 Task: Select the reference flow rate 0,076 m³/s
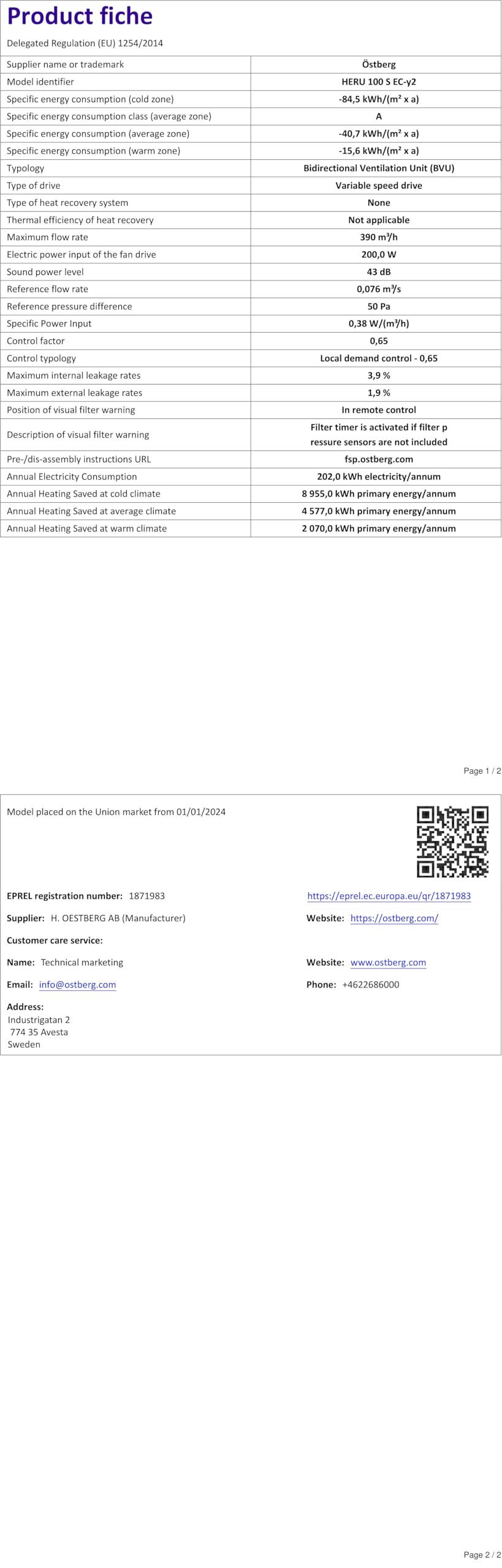pos(379,288)
